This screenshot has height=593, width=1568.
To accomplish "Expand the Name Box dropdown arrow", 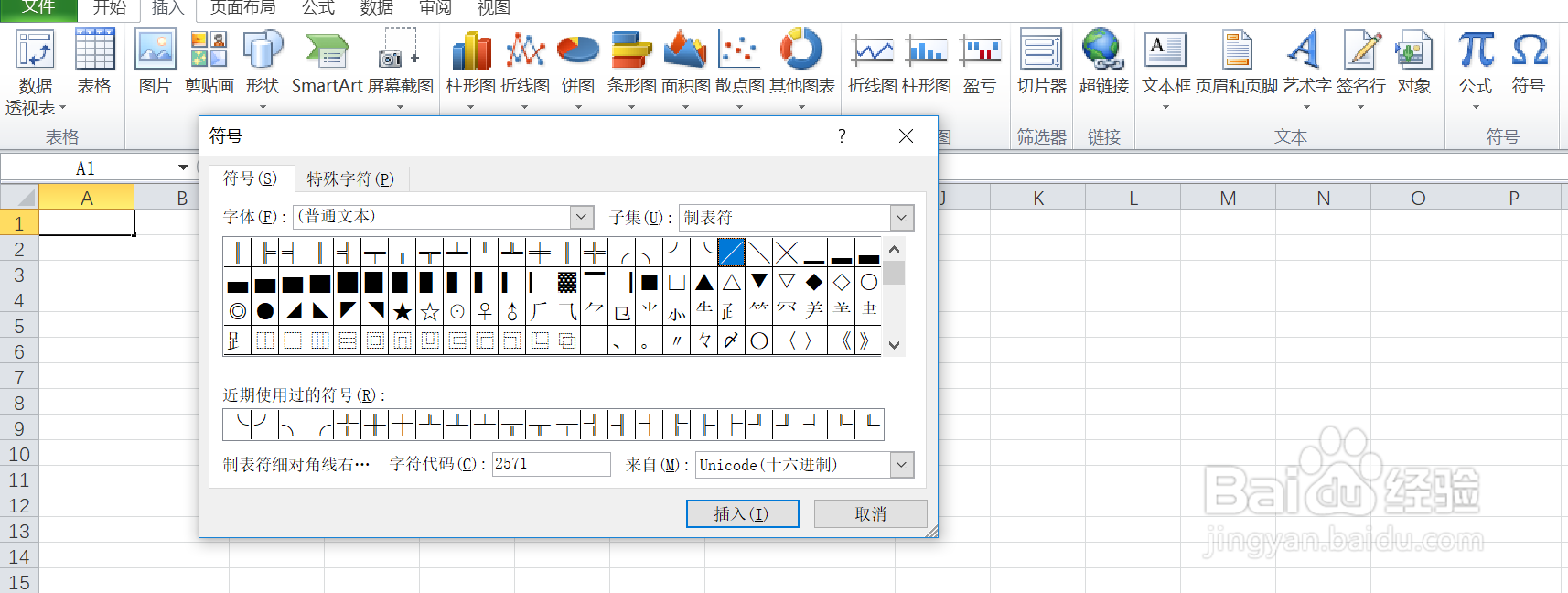I will (183, 167).
